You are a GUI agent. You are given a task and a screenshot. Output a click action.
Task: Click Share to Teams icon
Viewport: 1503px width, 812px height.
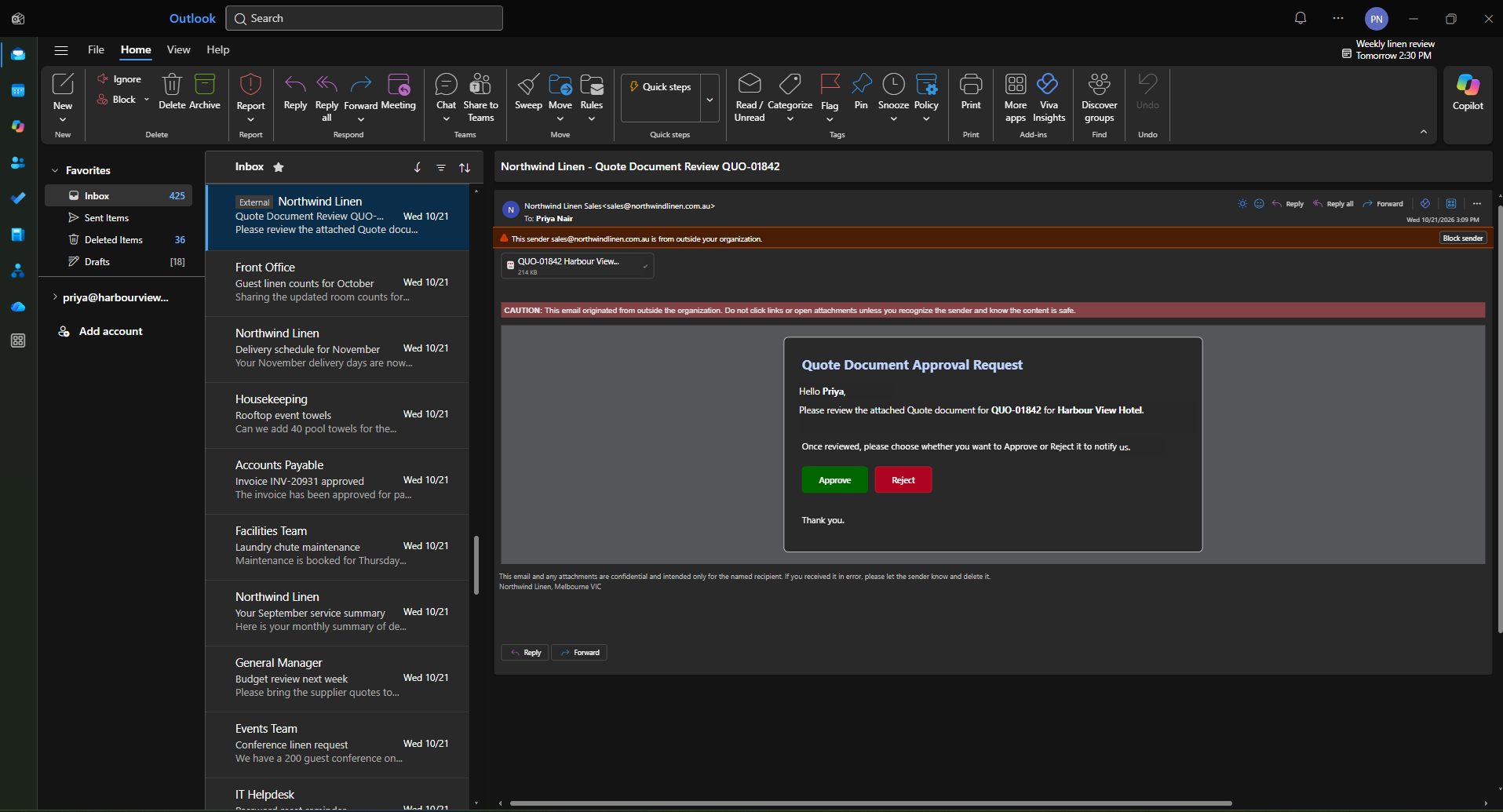click(480, 84)
